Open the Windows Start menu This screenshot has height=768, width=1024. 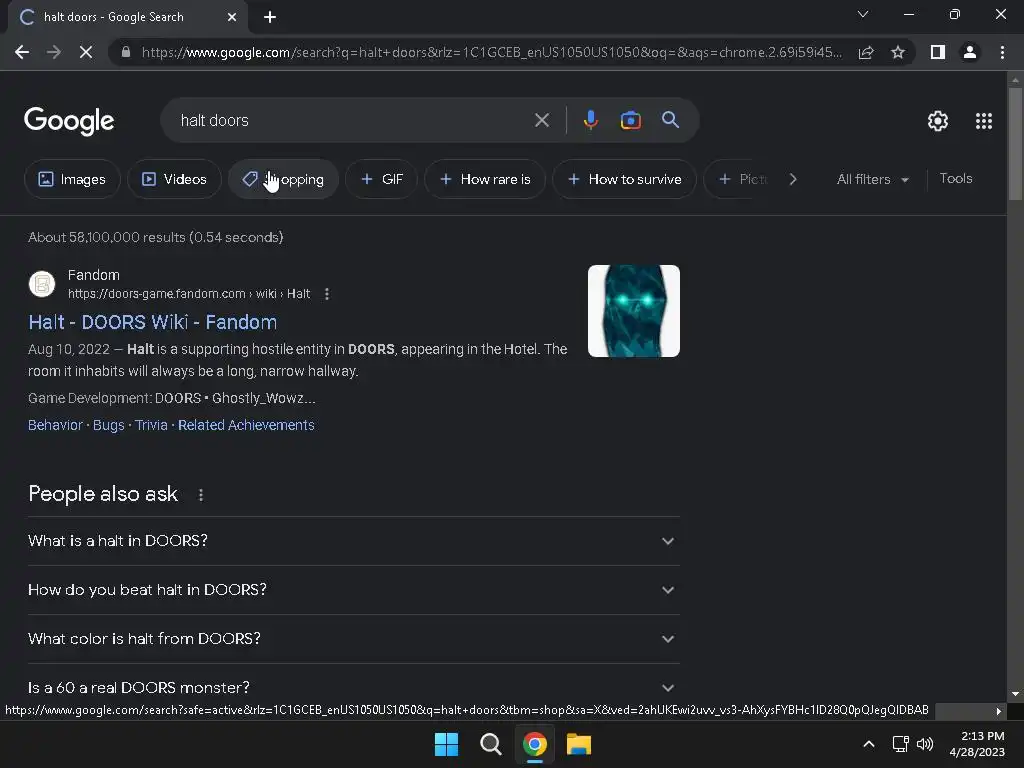446,744
